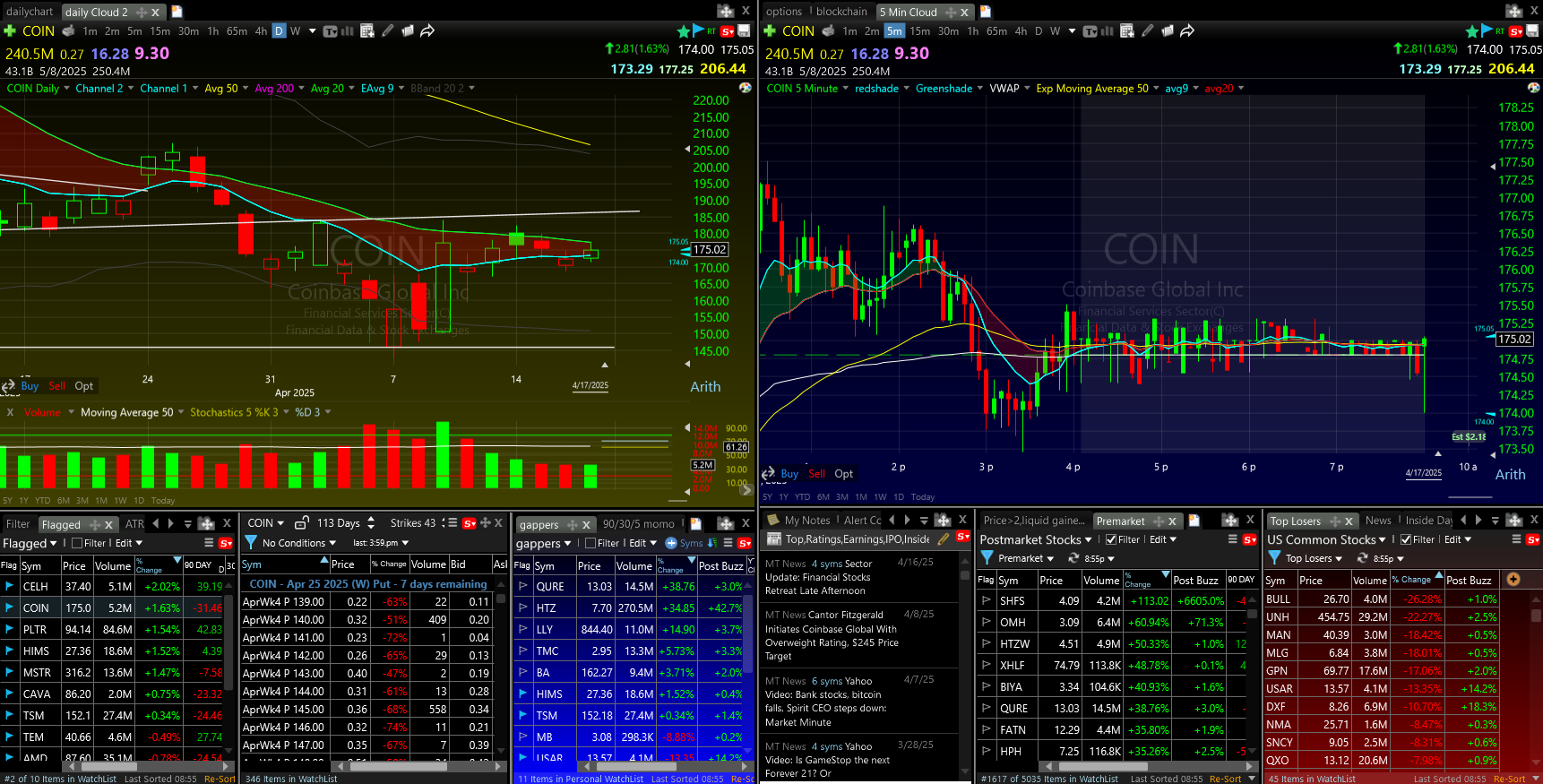This screenshot has width=1543, height=784.
Task: Select the 15m timeframe on daily chart
Action: [x=160, y=31]
